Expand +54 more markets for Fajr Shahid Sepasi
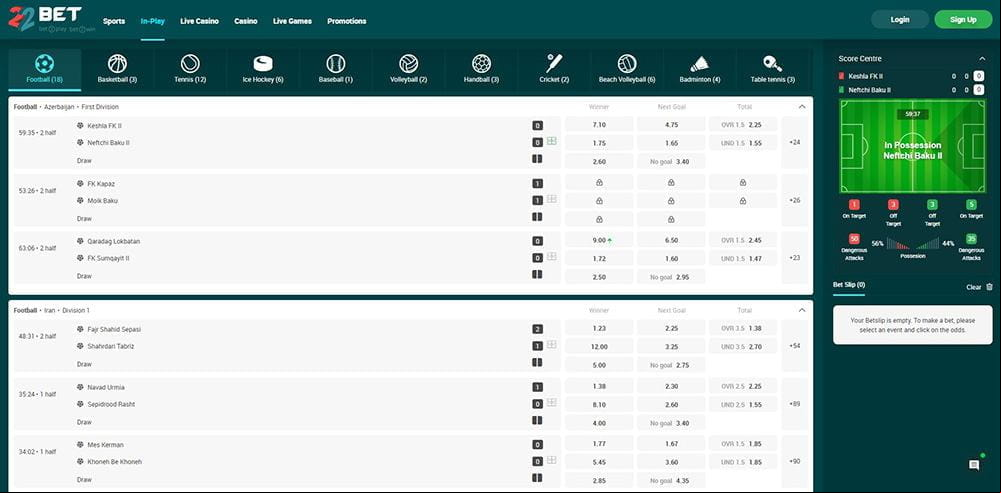 click(x=795, y=346)
